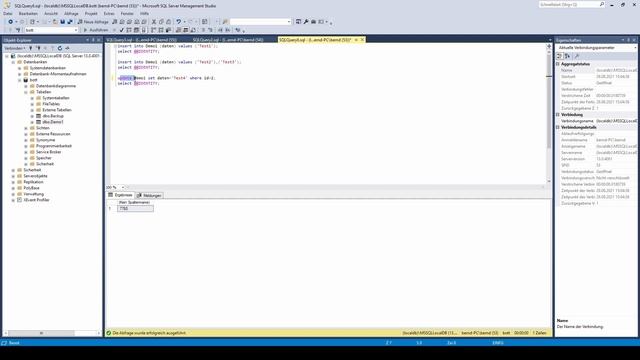Collapse the Verbindung properties section
The height and width of the screenshot is (360, 640).
point(558,115)
